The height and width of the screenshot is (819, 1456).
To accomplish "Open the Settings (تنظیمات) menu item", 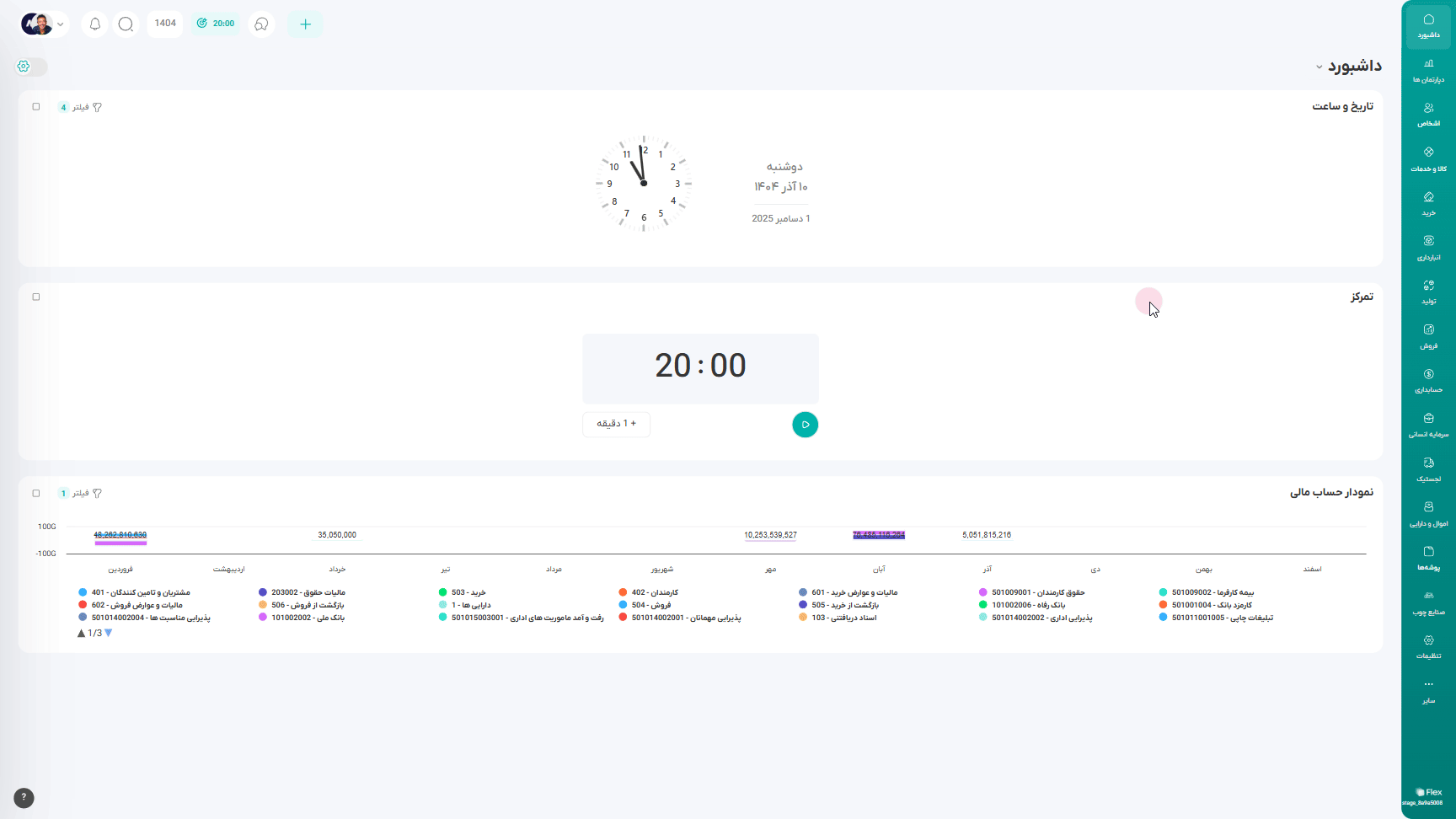I will click(1428, 646).
